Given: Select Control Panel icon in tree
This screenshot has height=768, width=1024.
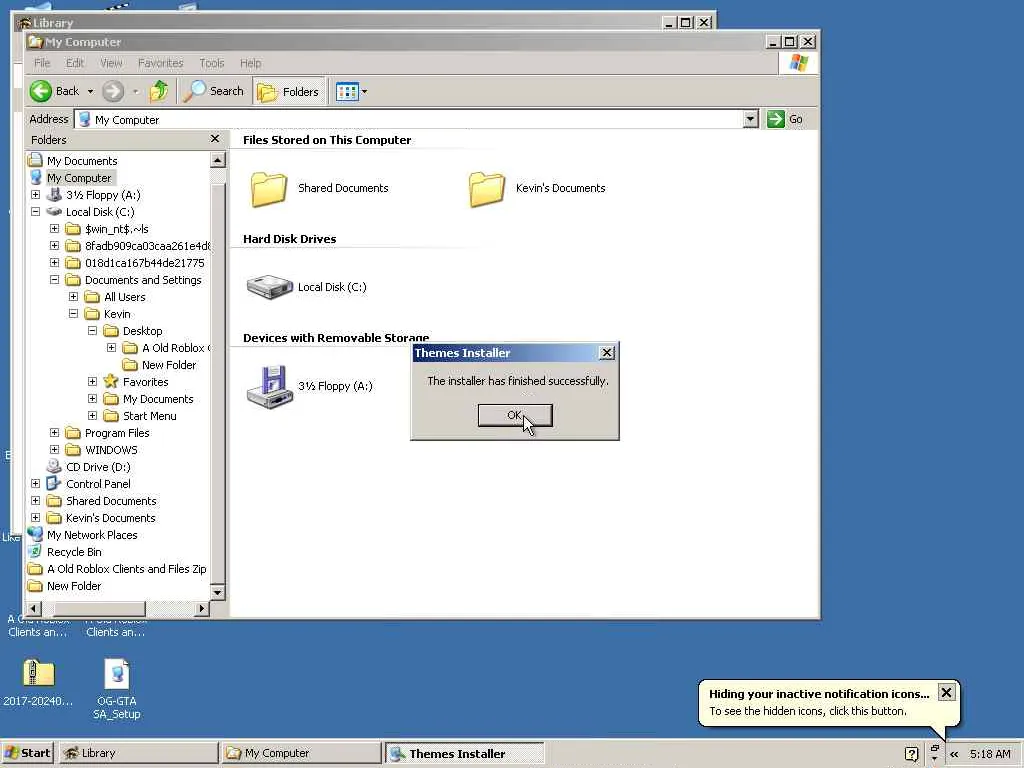Looking at the screenshot, I should [x=54, y=483].
